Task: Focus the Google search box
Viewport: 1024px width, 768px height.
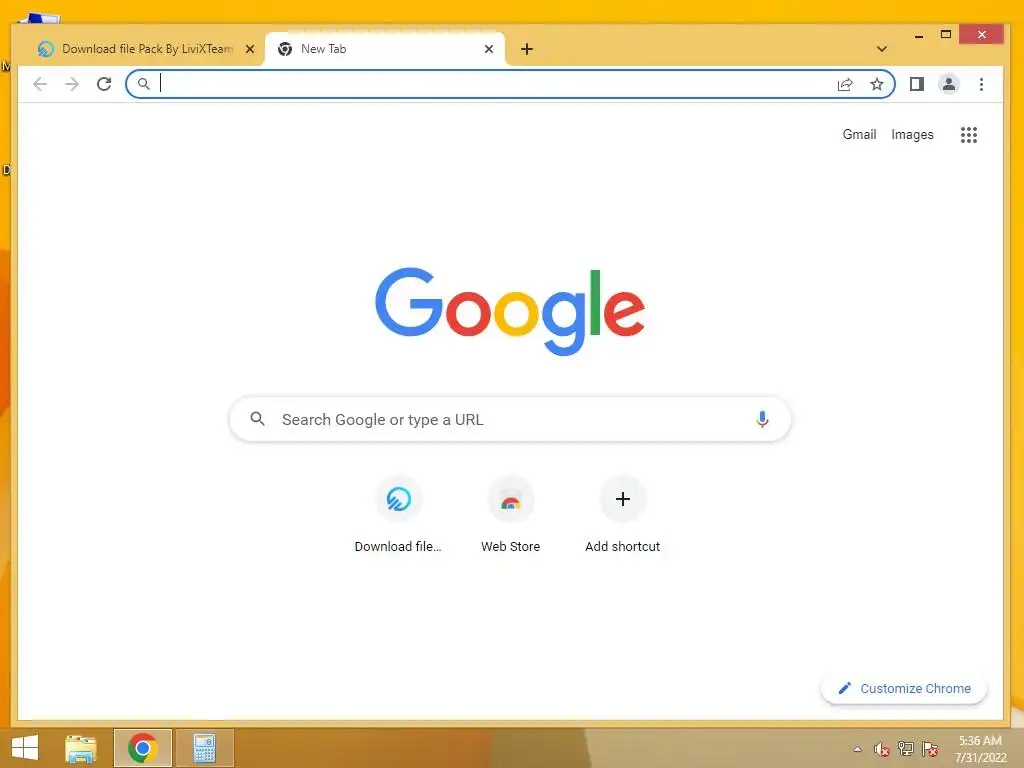Action: [510, 419]
